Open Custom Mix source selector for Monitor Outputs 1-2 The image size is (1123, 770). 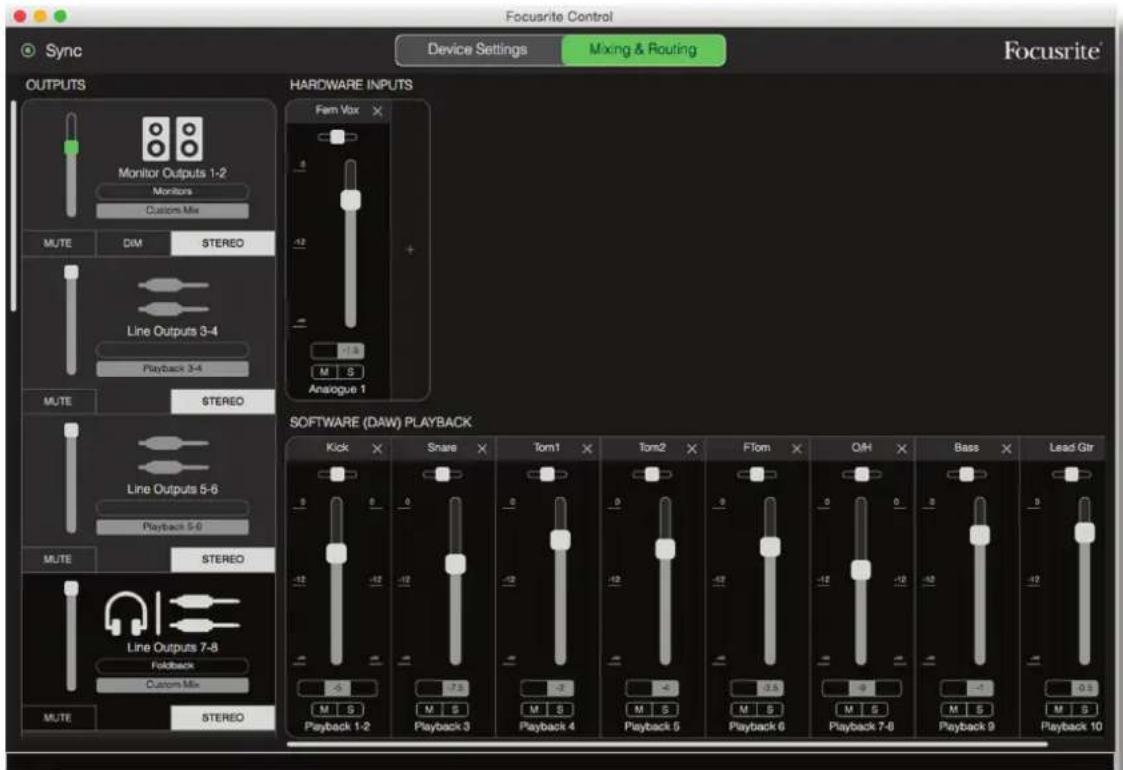point(173,211)
